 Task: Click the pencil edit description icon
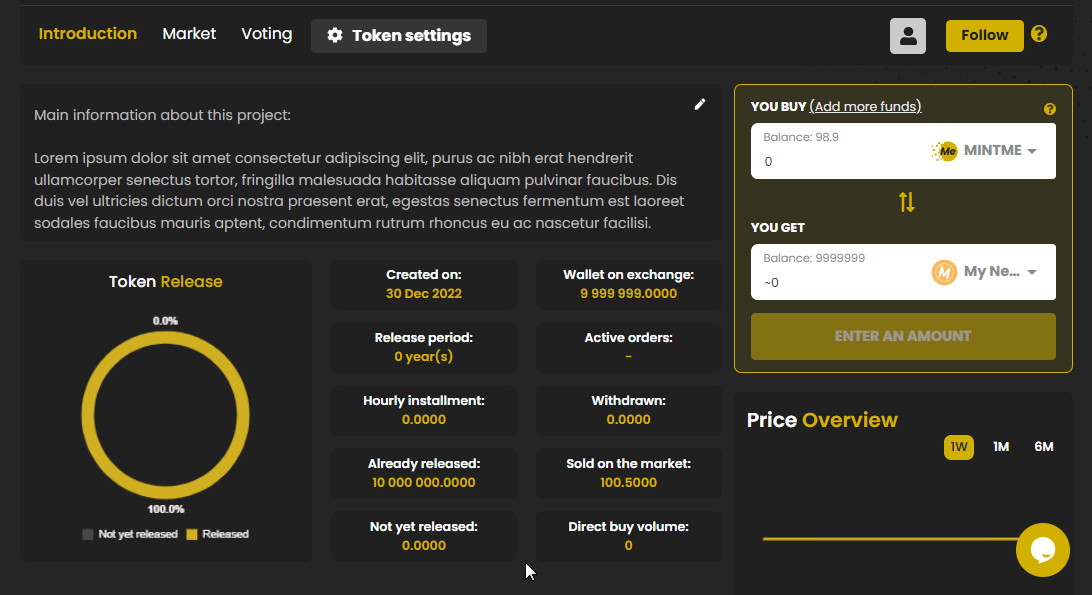700,104
